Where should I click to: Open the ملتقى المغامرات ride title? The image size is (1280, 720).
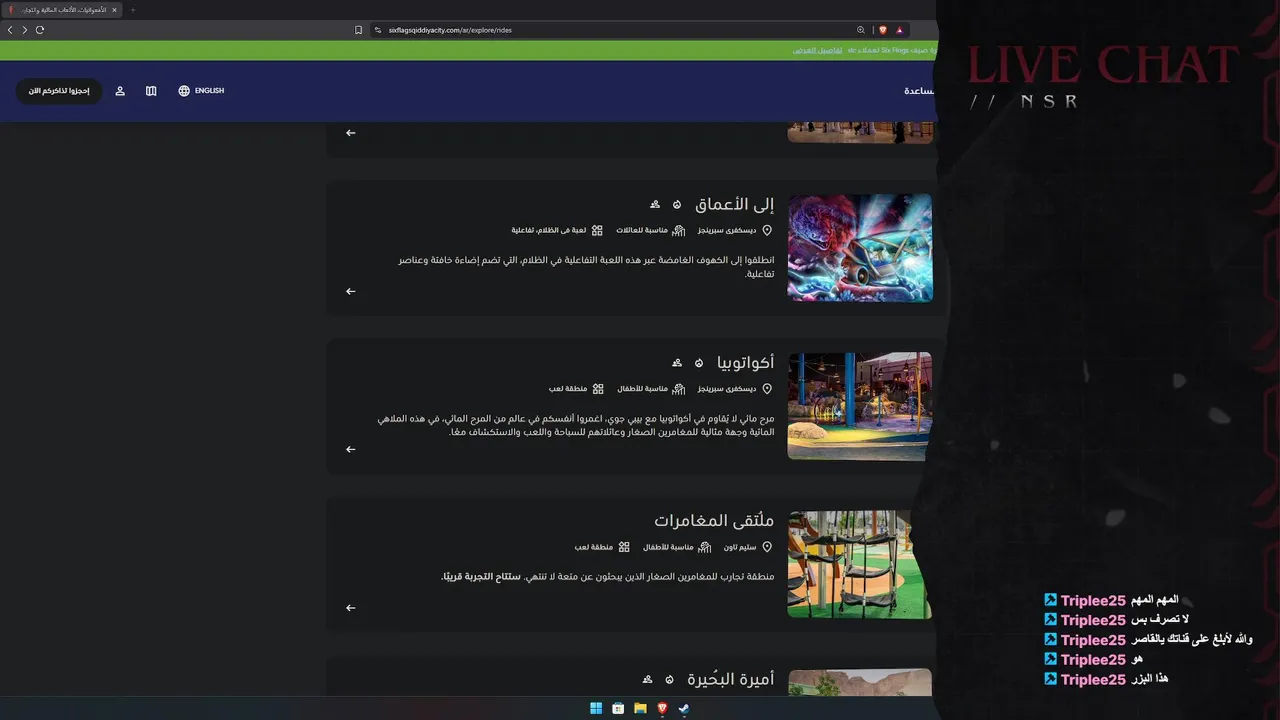pos(714,521)
